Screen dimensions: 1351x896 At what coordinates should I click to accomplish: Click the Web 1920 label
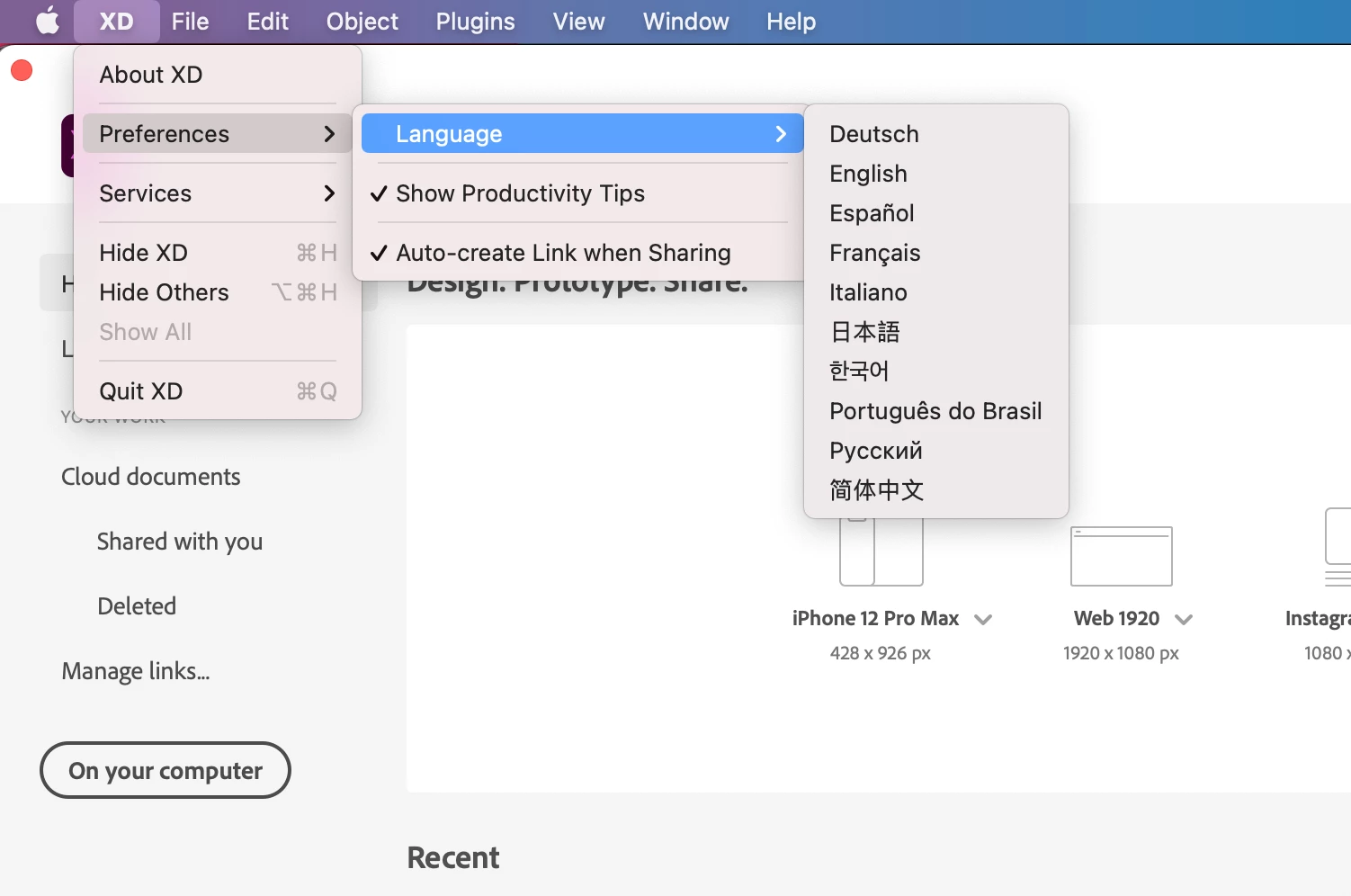click(1116, 618)
